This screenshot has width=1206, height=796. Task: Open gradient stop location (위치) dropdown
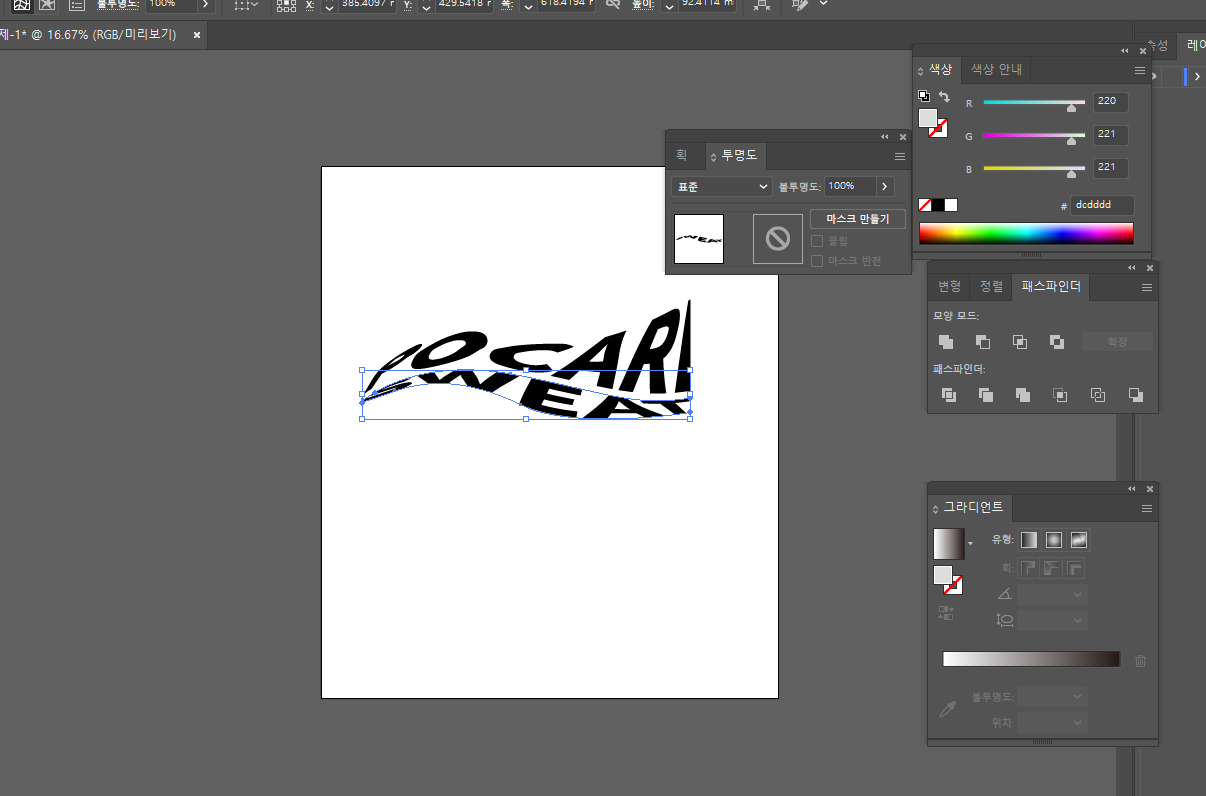pos(1052,722)
